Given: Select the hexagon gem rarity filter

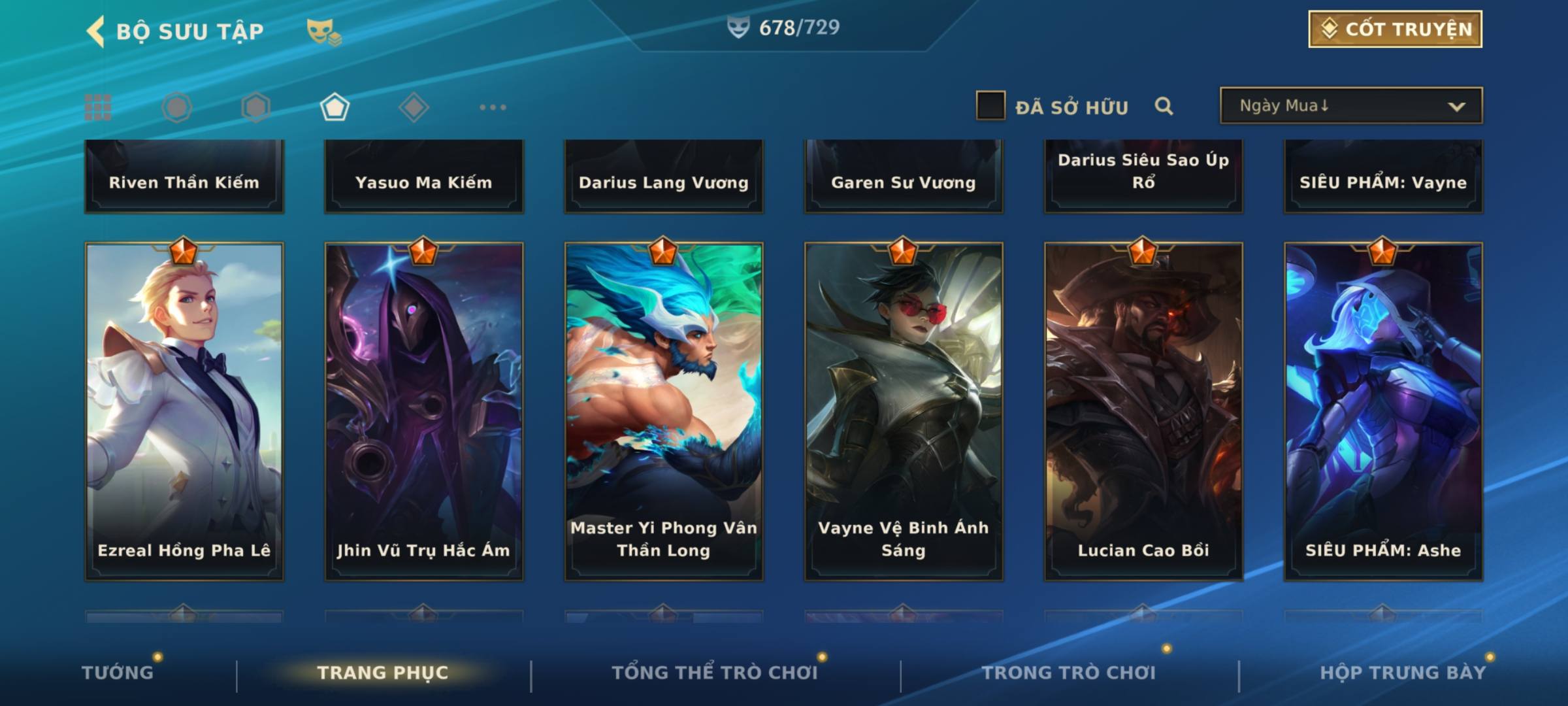Looking at the screenshot, I should tap(255, 107).
